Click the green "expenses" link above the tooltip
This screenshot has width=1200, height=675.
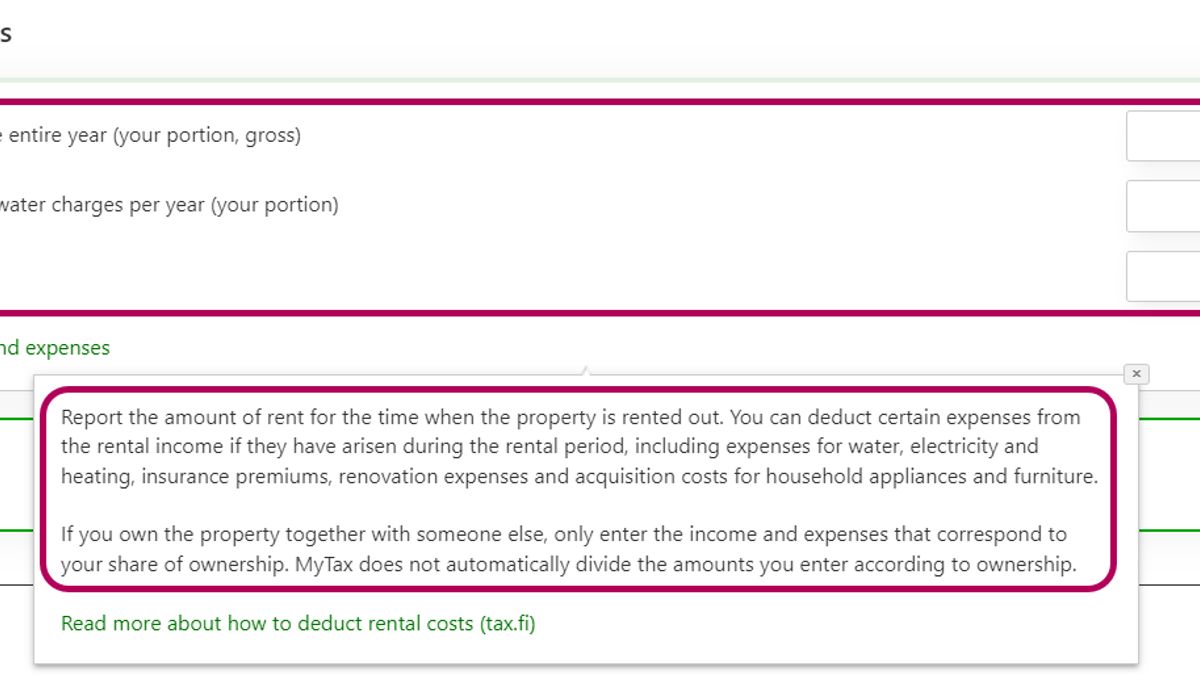coord(55,348)
